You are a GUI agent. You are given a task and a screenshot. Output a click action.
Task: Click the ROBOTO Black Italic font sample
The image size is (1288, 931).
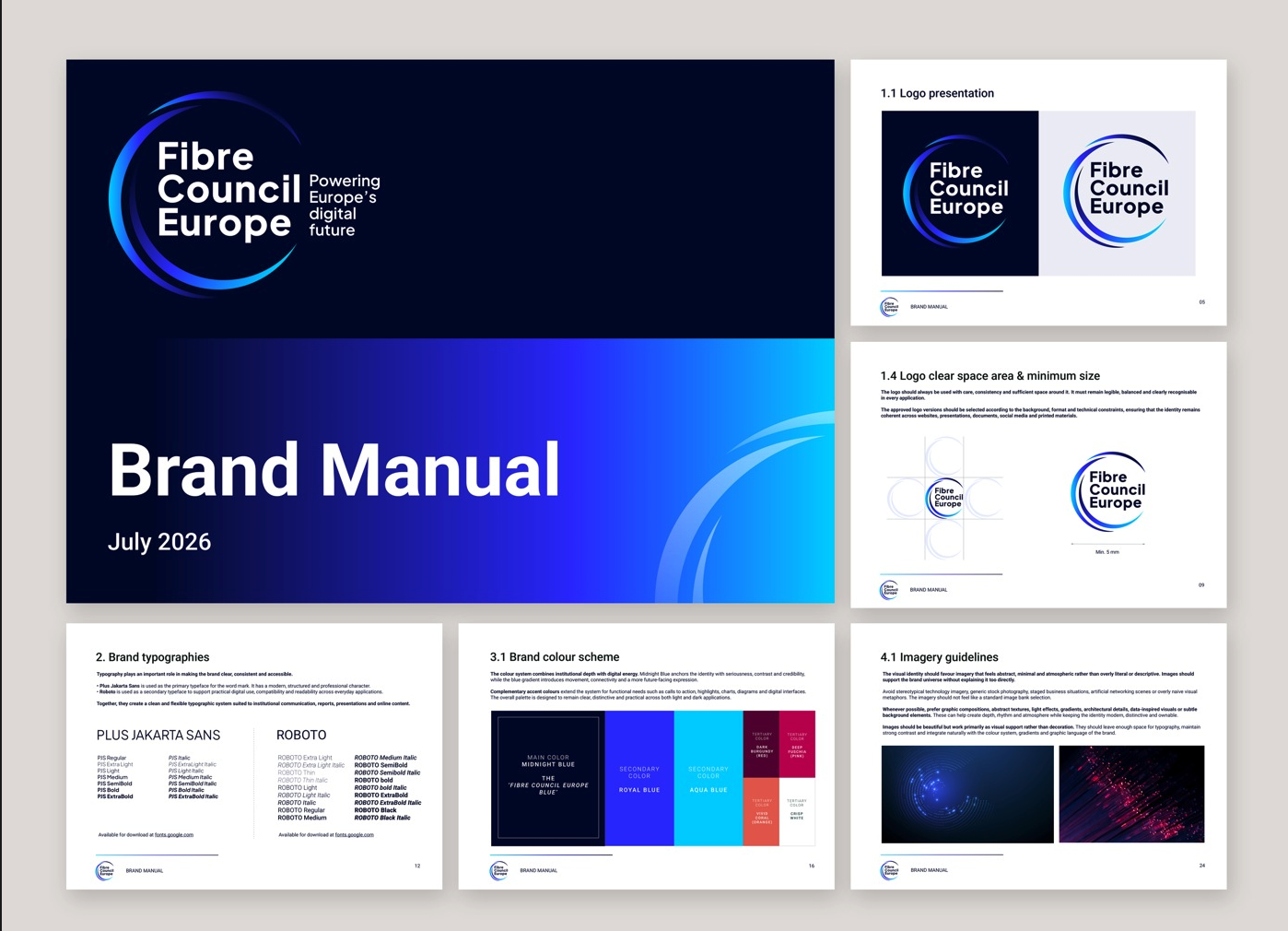click(382, 818)
